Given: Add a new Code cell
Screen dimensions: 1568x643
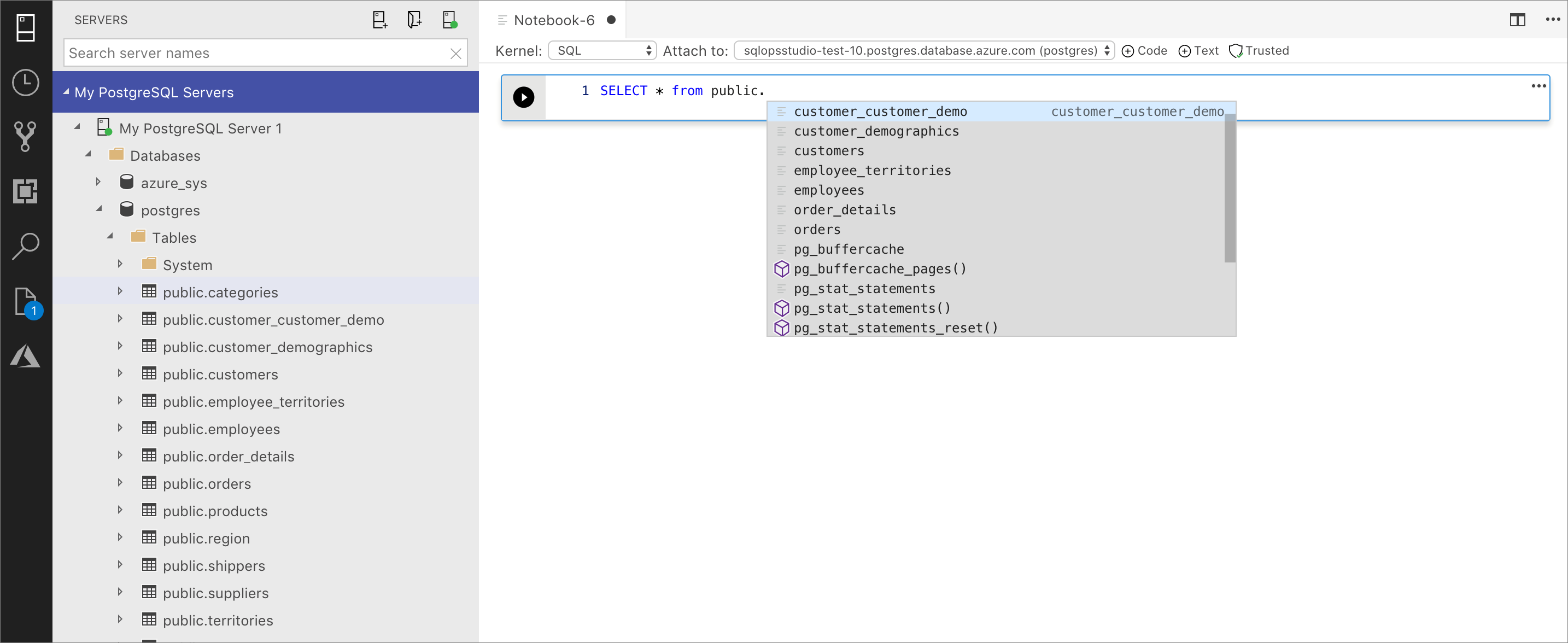Looking at the screenshot, I should coord(1144,50).
